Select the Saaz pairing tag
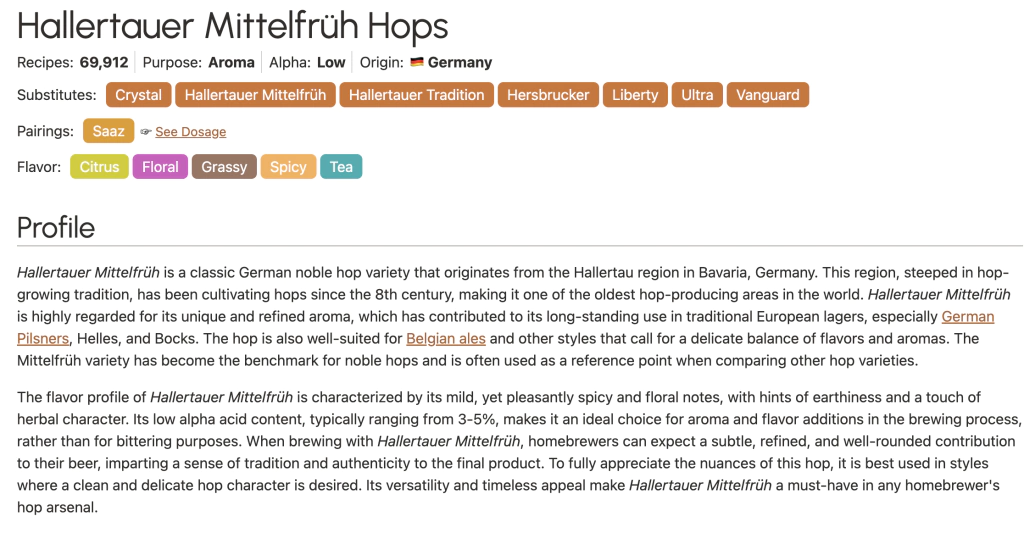Image resolution: width=1024 pixels, height=533 pixels. (x=108, y=131)
